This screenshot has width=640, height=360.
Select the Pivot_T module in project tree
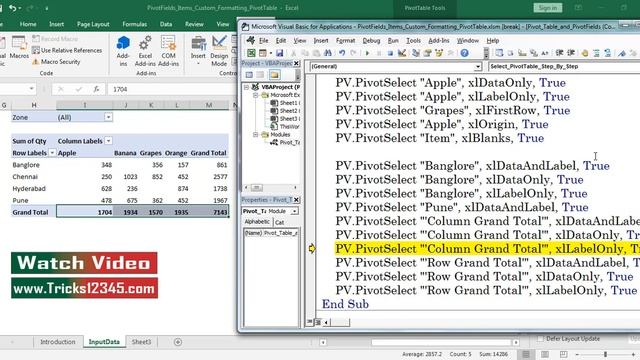[x=285, y=142]
